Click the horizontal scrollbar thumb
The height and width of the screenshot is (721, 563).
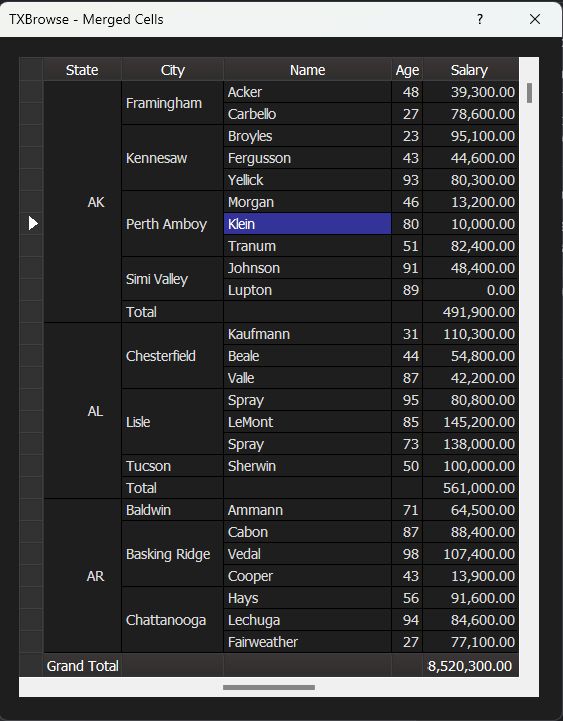coord(269,687)
